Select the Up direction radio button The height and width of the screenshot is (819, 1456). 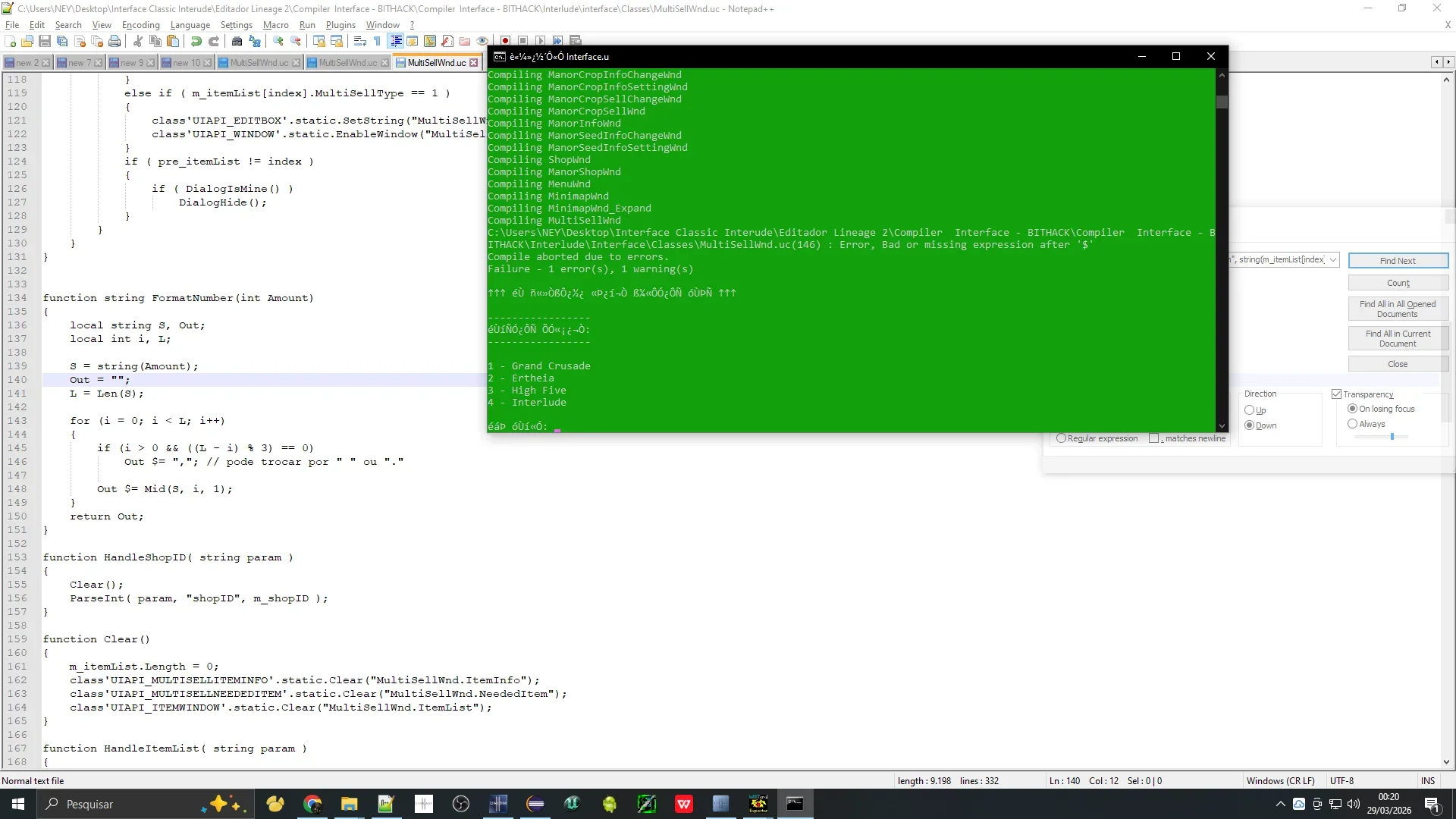pos(1249,410)
